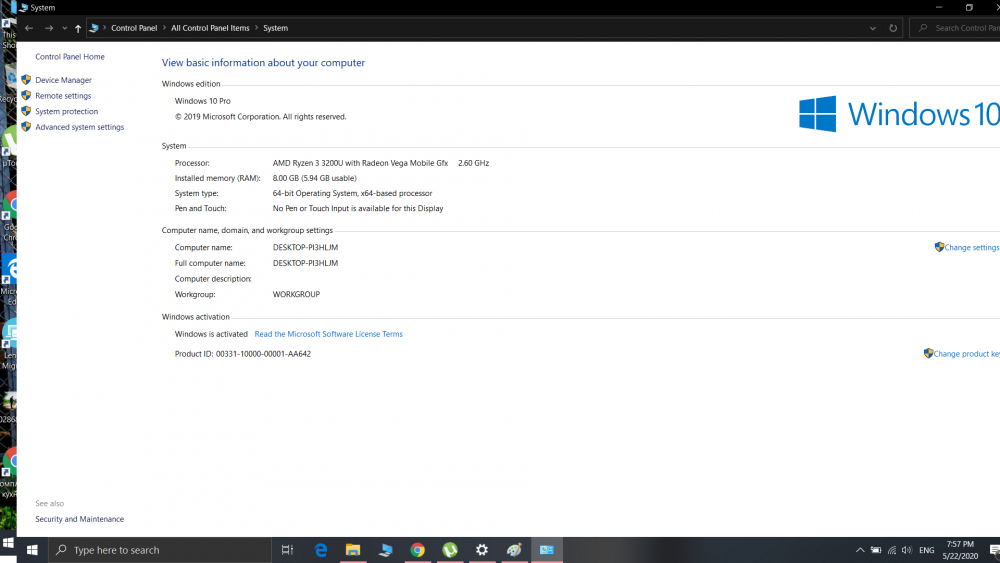Screen dimensions: 1000x563
Task: Click the computer name DESKTOP-PI3HLJM
Action: point(305,247)
